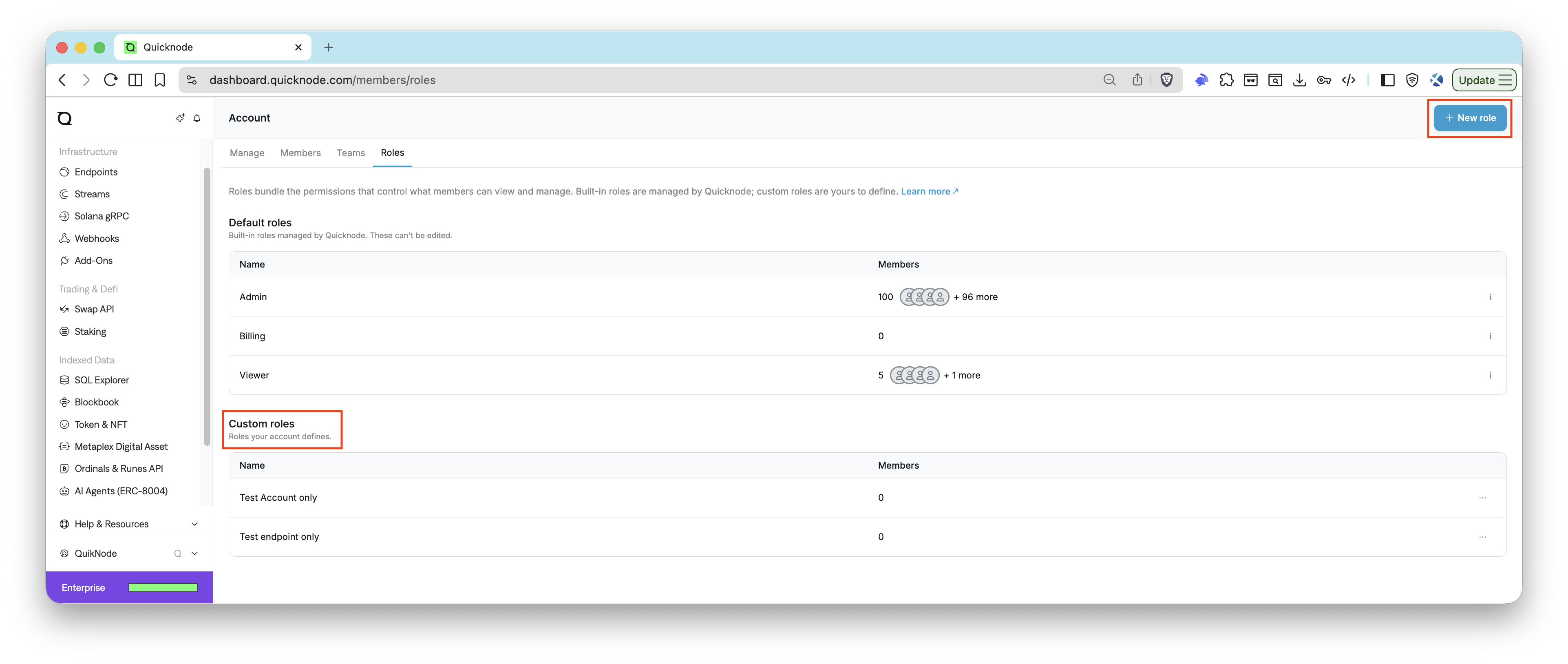Expand QuikNode account chevron
The image size is (1568, 664).
[x=194, y=554]
